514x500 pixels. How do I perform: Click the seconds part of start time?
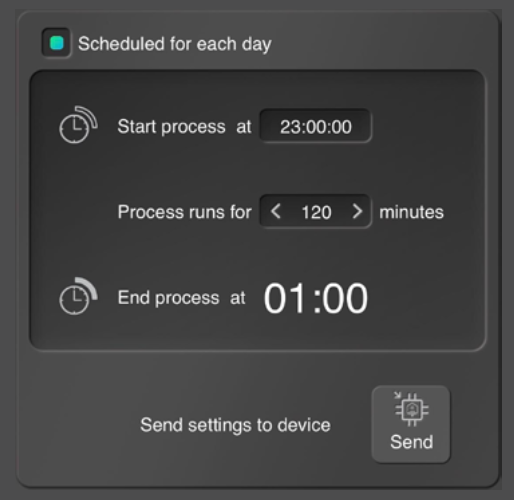tap(342, 127)
